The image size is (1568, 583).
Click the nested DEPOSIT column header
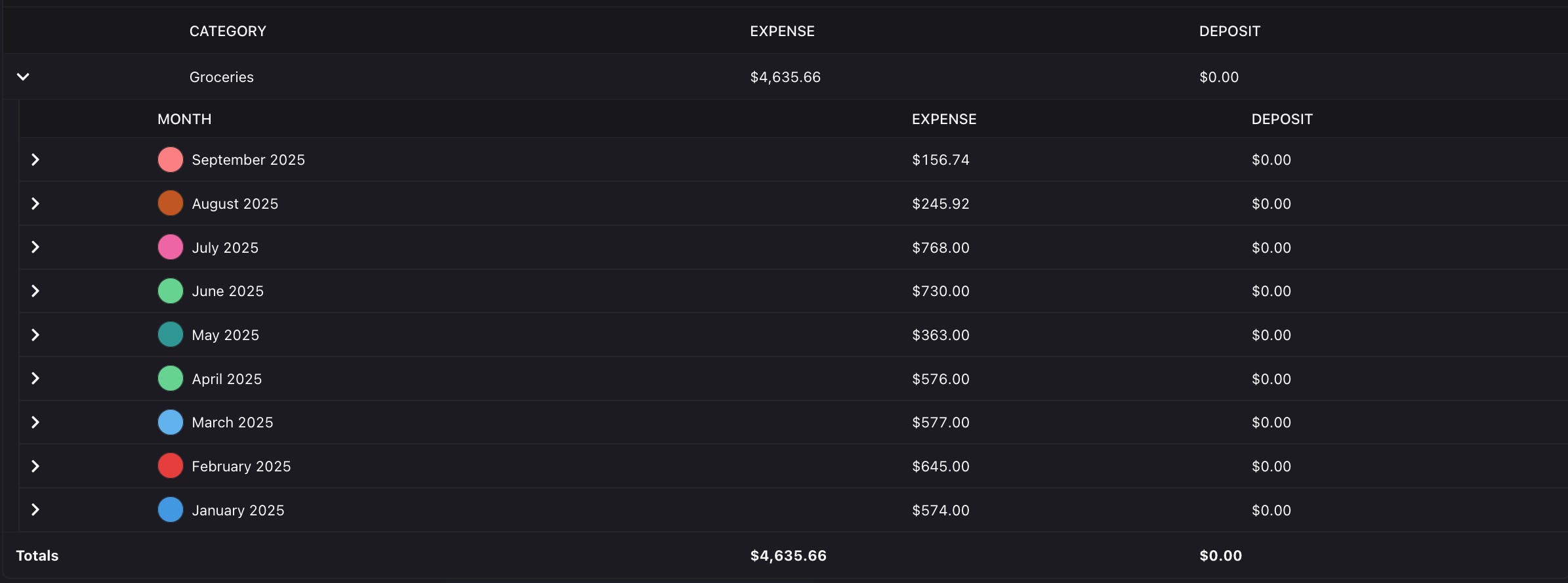point(1282,119)
